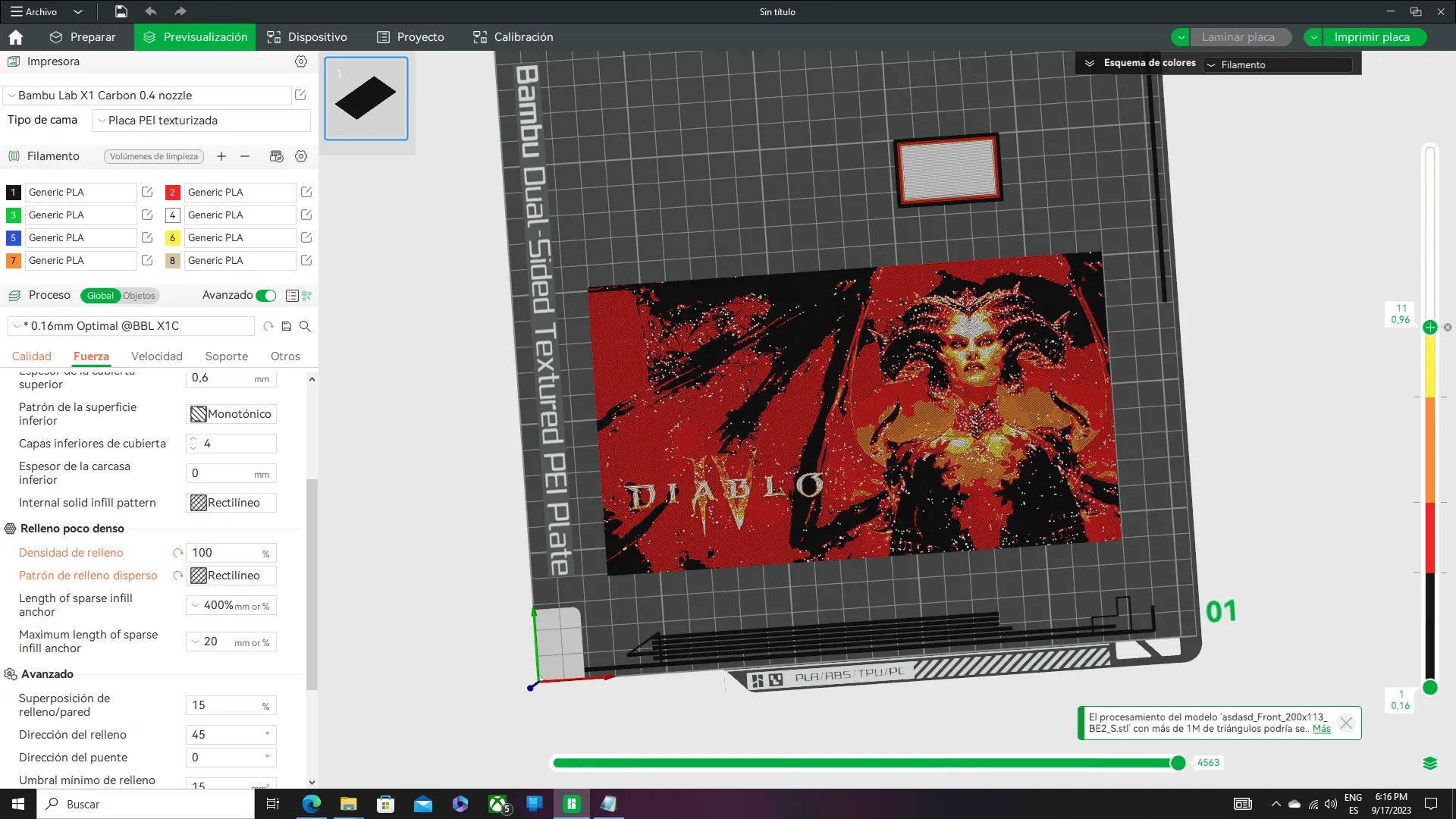
Task: Open the Calidad settings tab
Action: (32, 356)
